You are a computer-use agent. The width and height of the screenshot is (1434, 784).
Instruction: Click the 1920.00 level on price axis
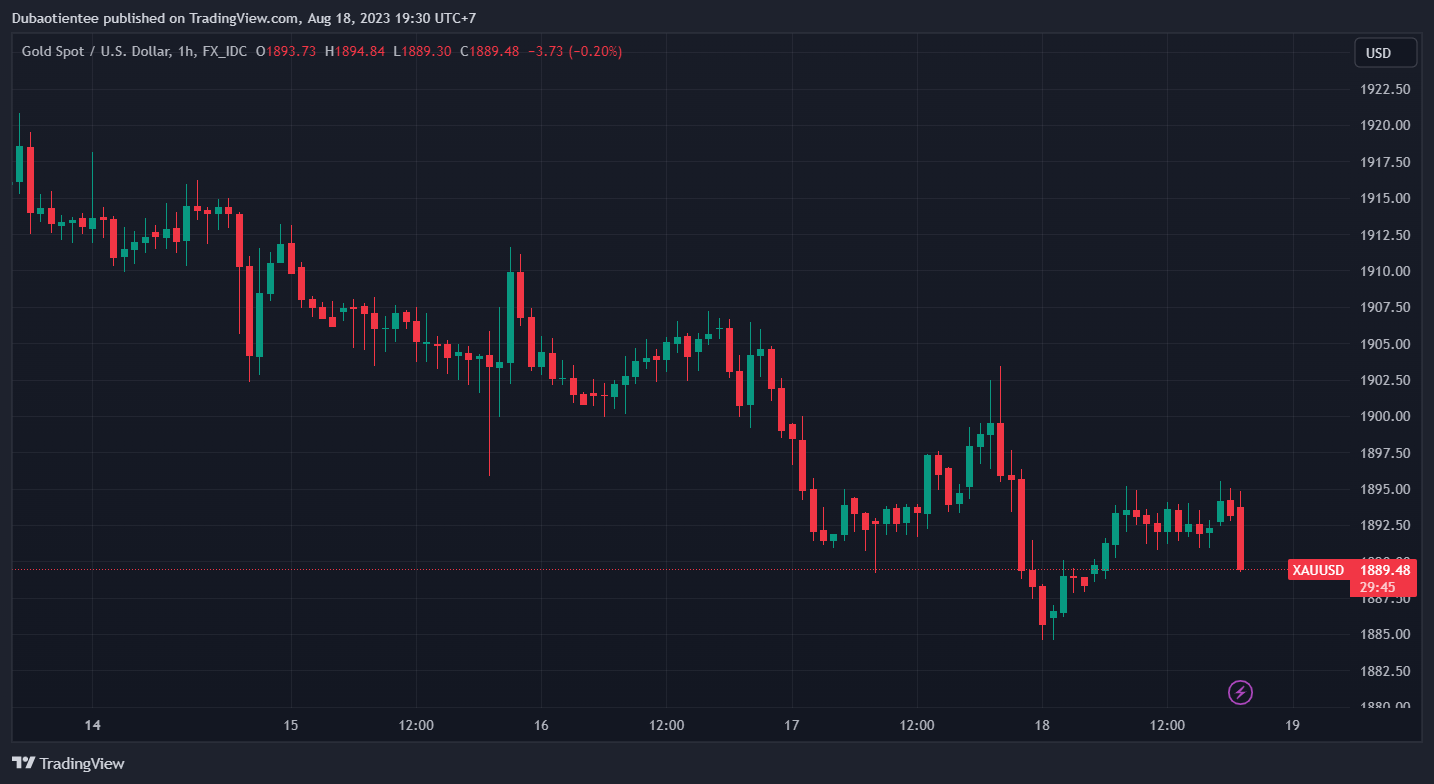(1385, 125)
